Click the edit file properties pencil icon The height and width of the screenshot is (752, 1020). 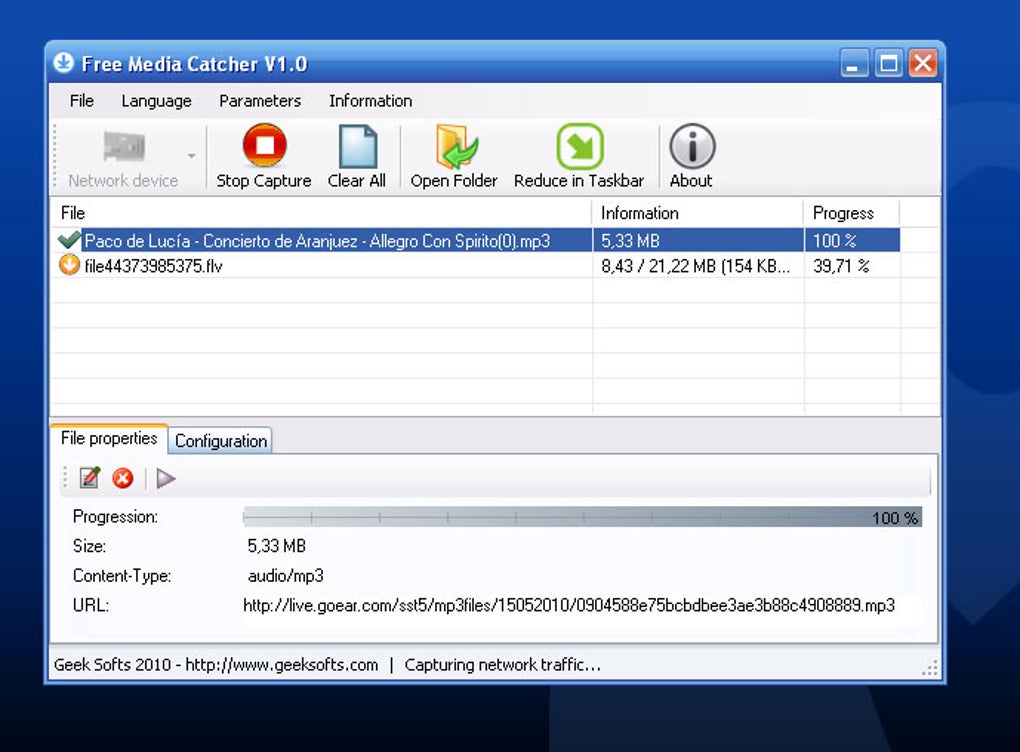pyautogui.click(x=90, y=478)
